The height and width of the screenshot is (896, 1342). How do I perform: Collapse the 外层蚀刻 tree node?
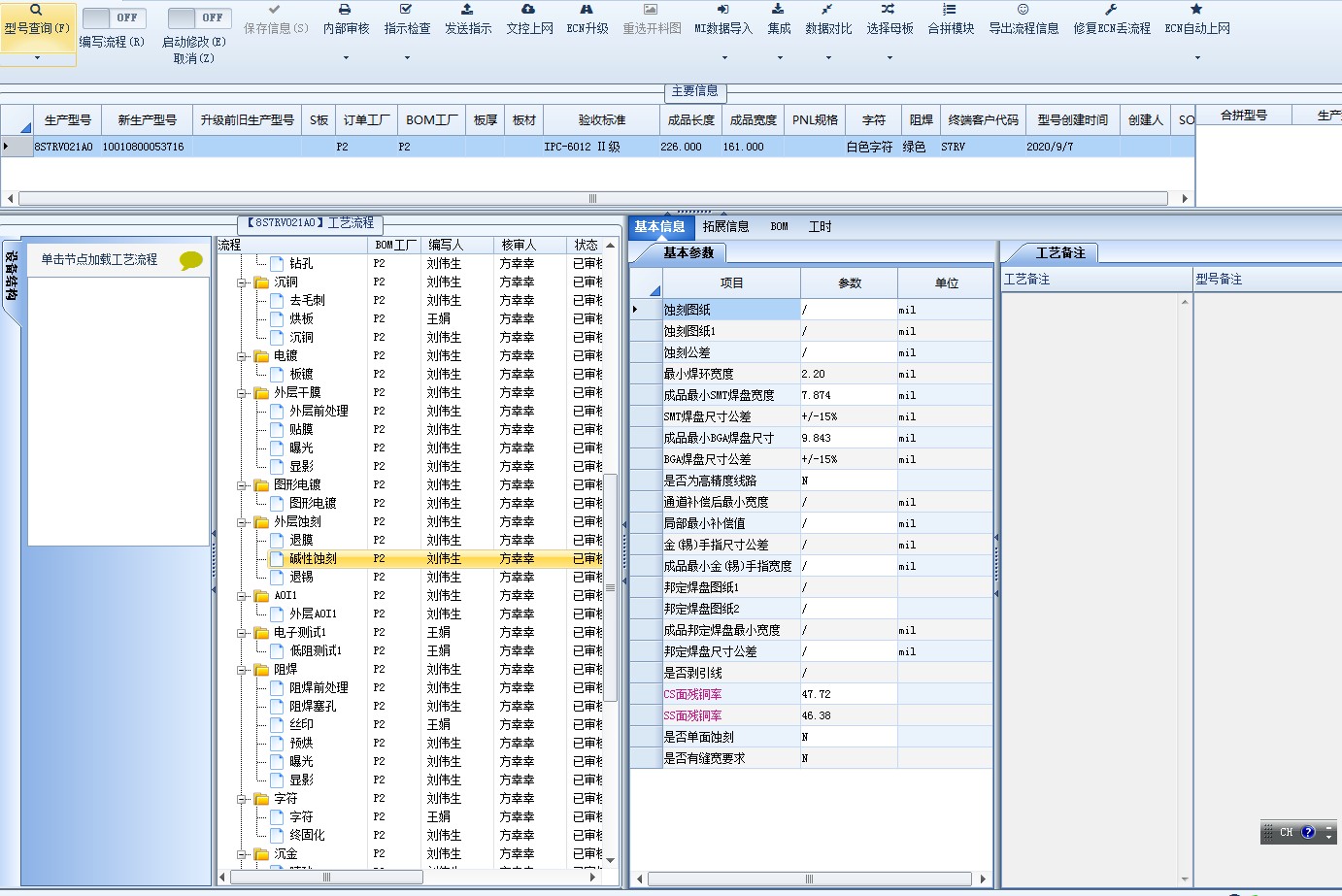pos(242,522)
